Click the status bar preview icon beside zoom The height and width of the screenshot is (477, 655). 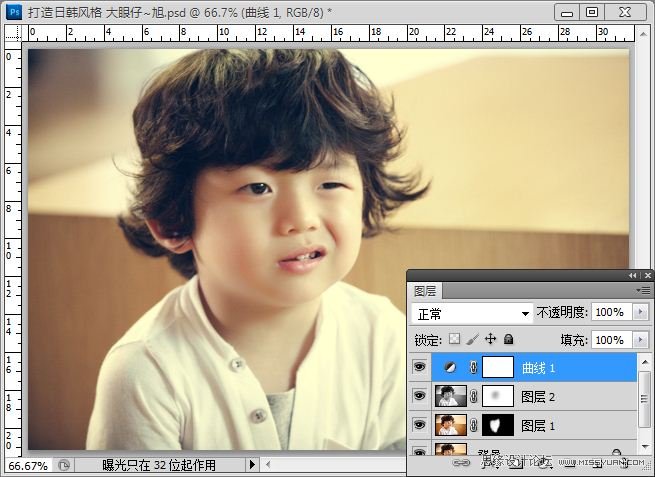[63, 465]
